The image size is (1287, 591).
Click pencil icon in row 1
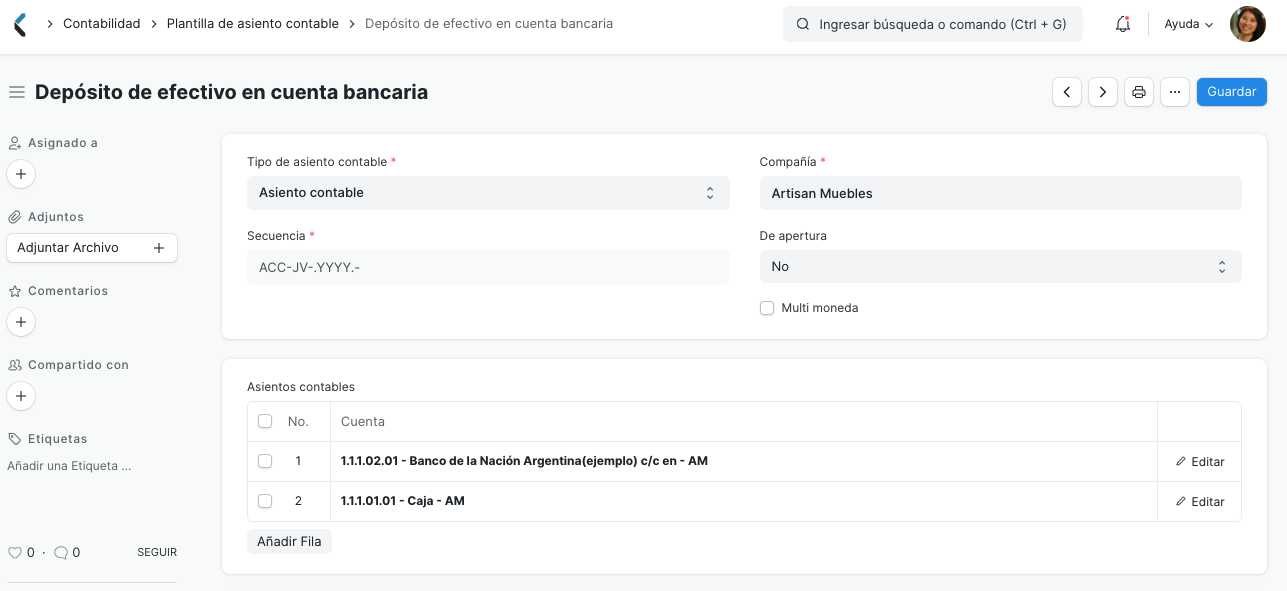click(1181, 462)
